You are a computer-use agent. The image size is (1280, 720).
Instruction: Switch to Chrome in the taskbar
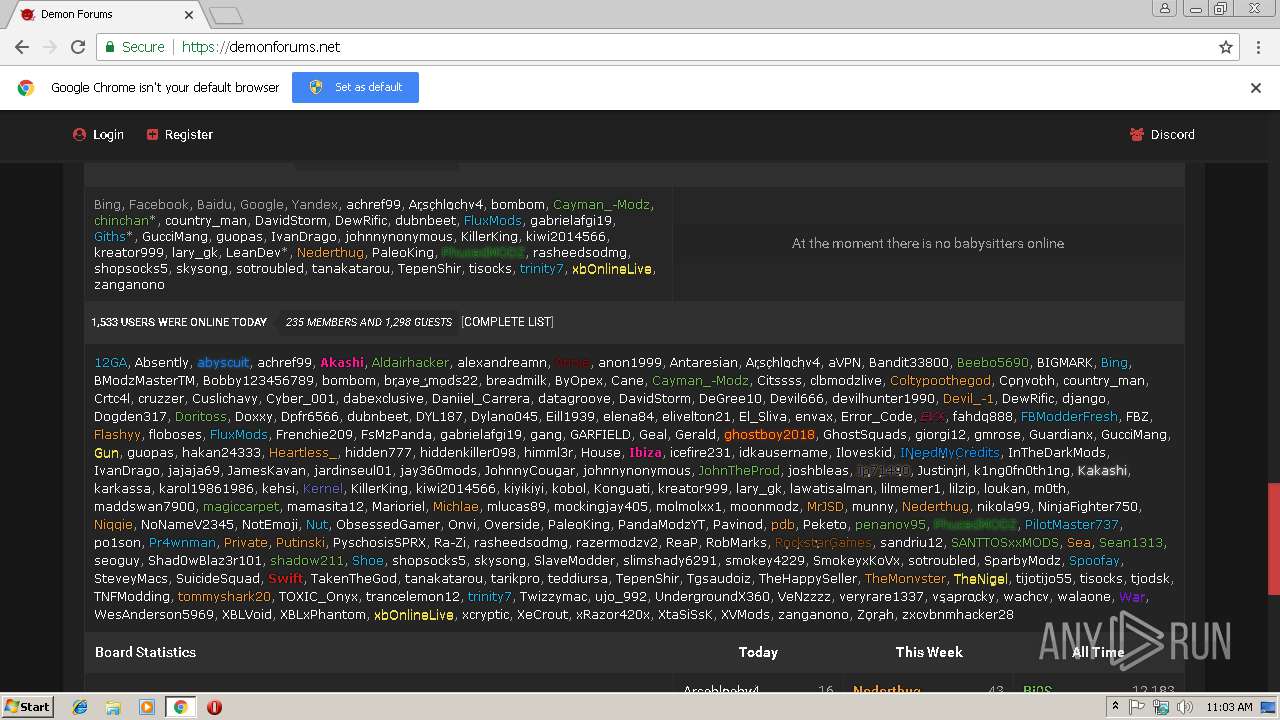[x=180, y=707]
